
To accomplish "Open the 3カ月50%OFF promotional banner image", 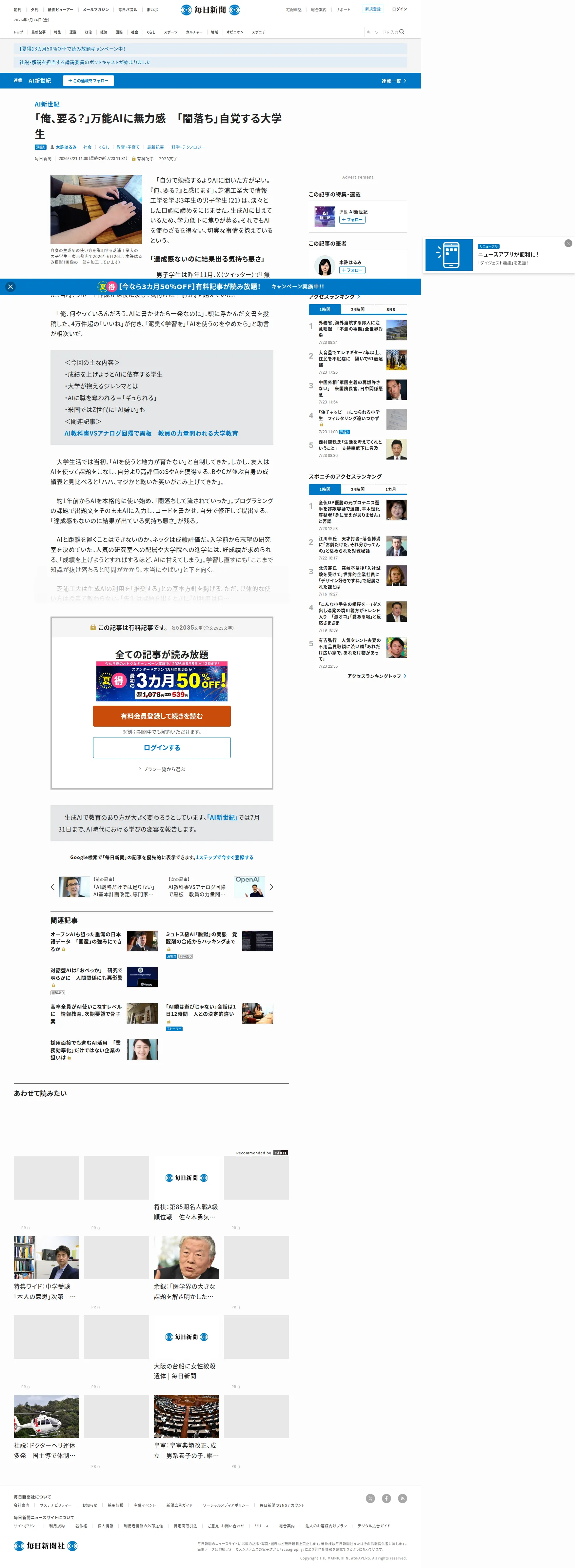I will 162,681.
